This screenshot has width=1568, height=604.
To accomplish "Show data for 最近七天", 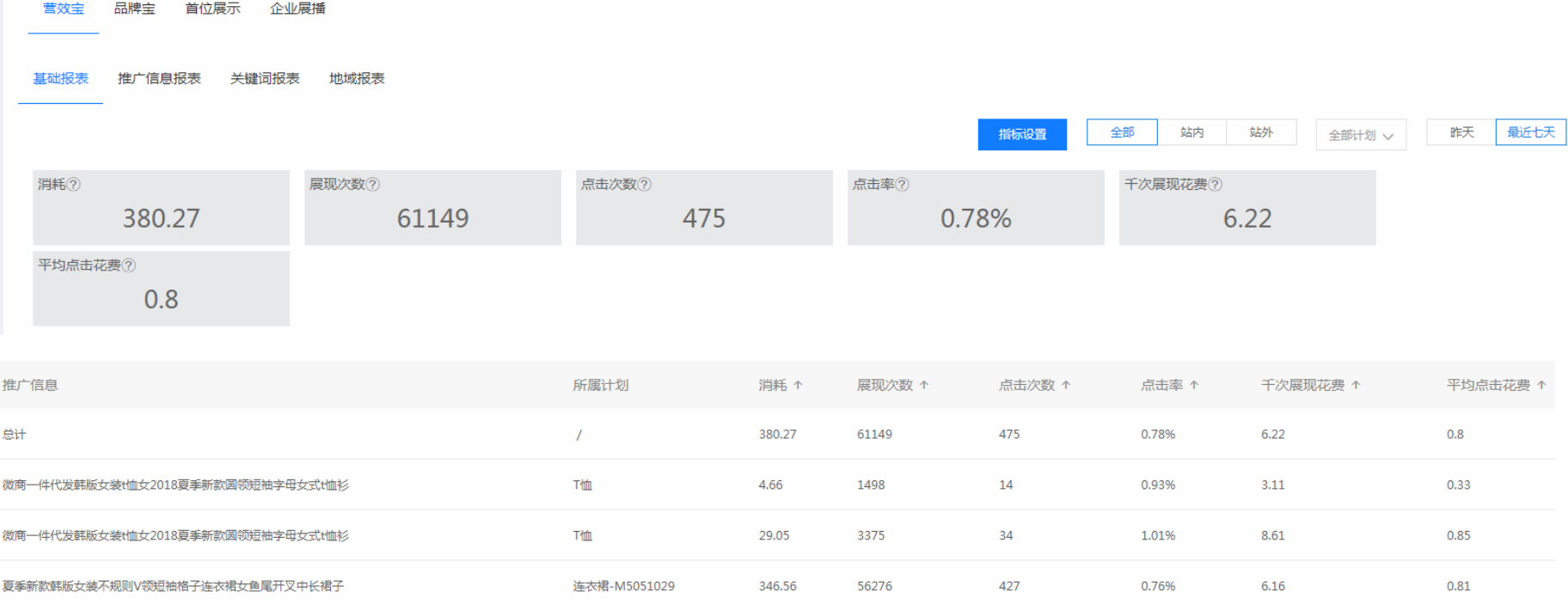I will [1531, 132].
